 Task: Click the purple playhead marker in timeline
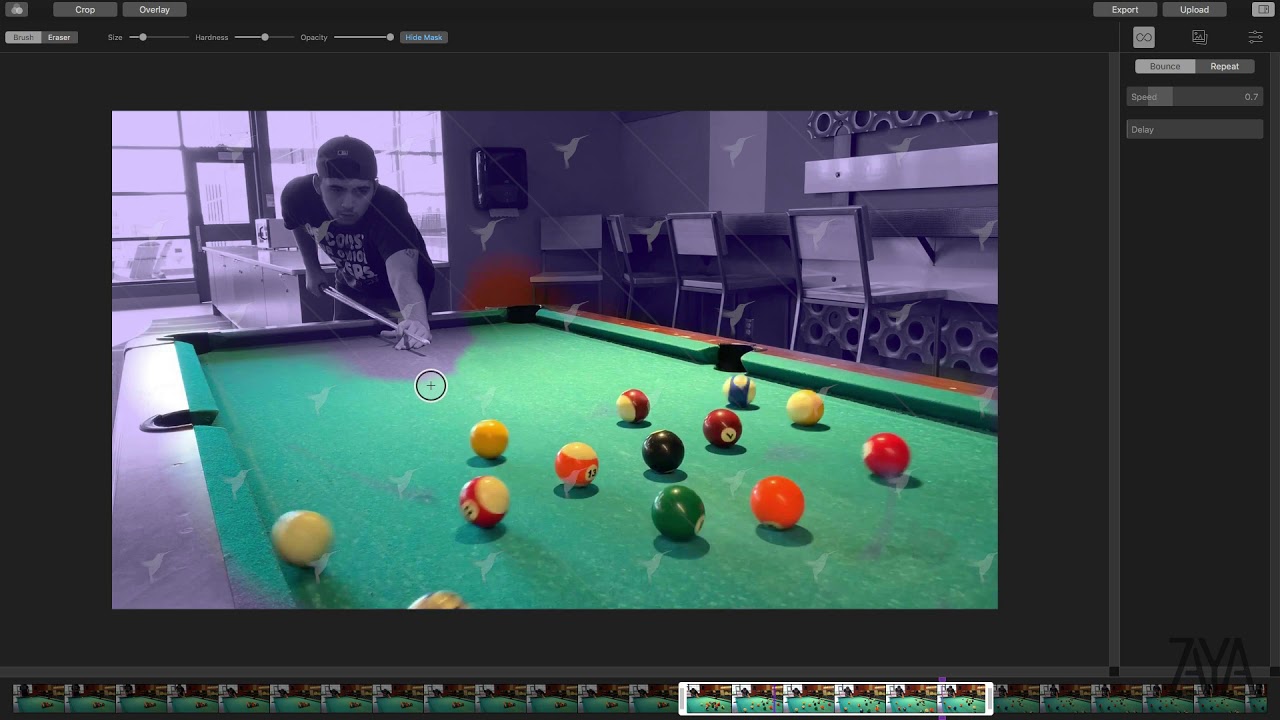point(942,696)
